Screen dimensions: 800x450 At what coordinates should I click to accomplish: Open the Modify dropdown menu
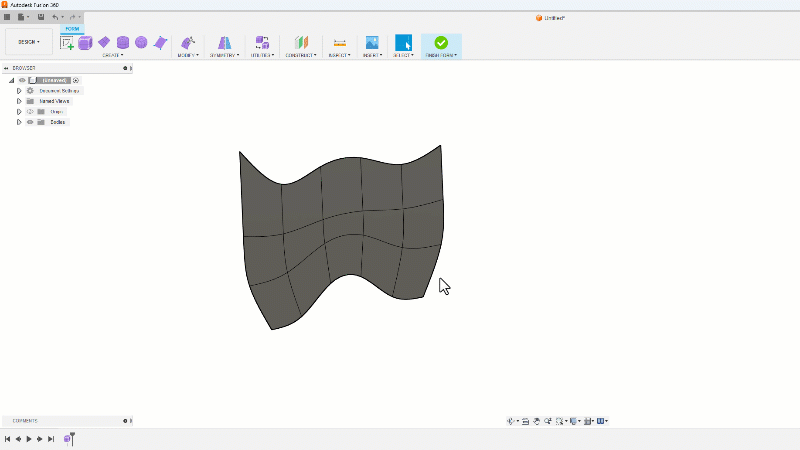click(x=187, y=55)
